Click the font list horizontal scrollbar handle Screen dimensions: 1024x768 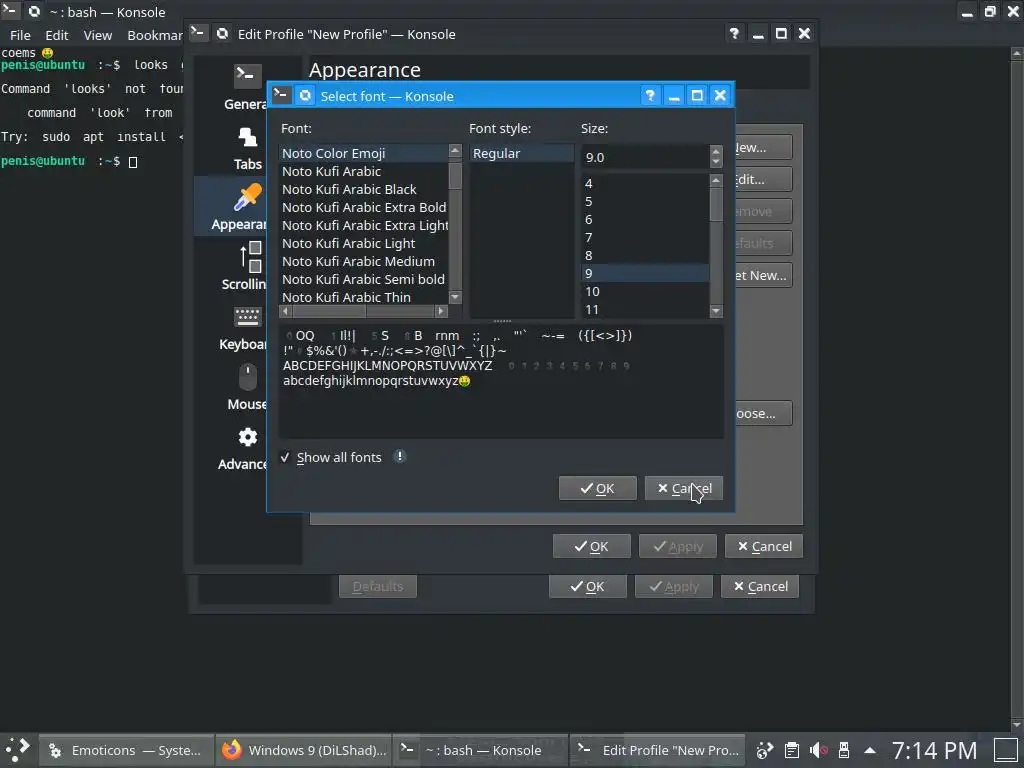coord(328,311)
